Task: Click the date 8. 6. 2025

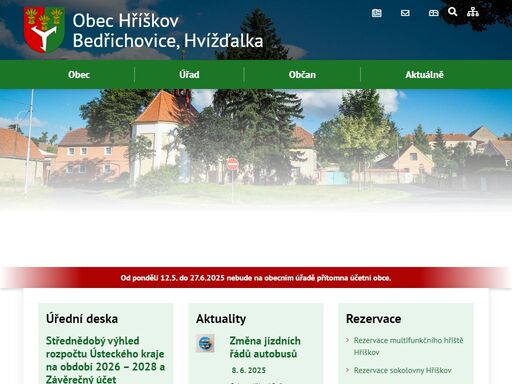Action: 249,370
